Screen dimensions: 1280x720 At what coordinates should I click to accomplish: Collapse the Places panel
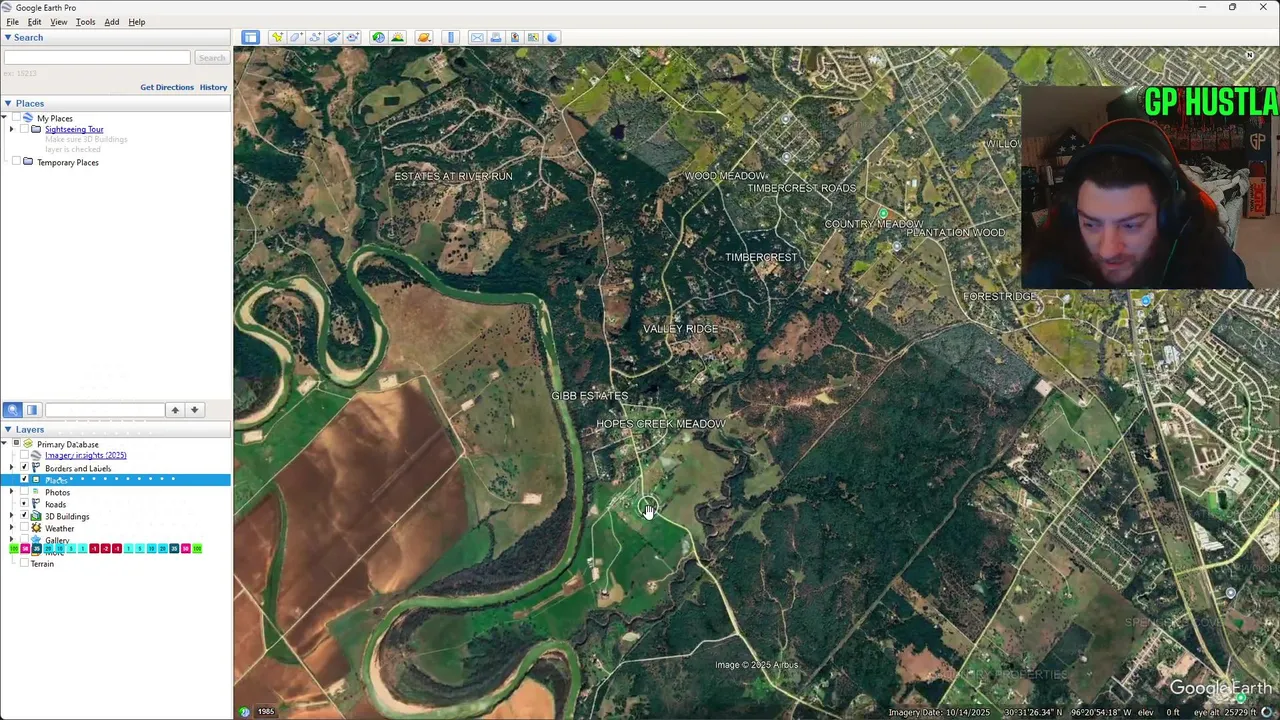pyautogui.click(x=8, y=103)
